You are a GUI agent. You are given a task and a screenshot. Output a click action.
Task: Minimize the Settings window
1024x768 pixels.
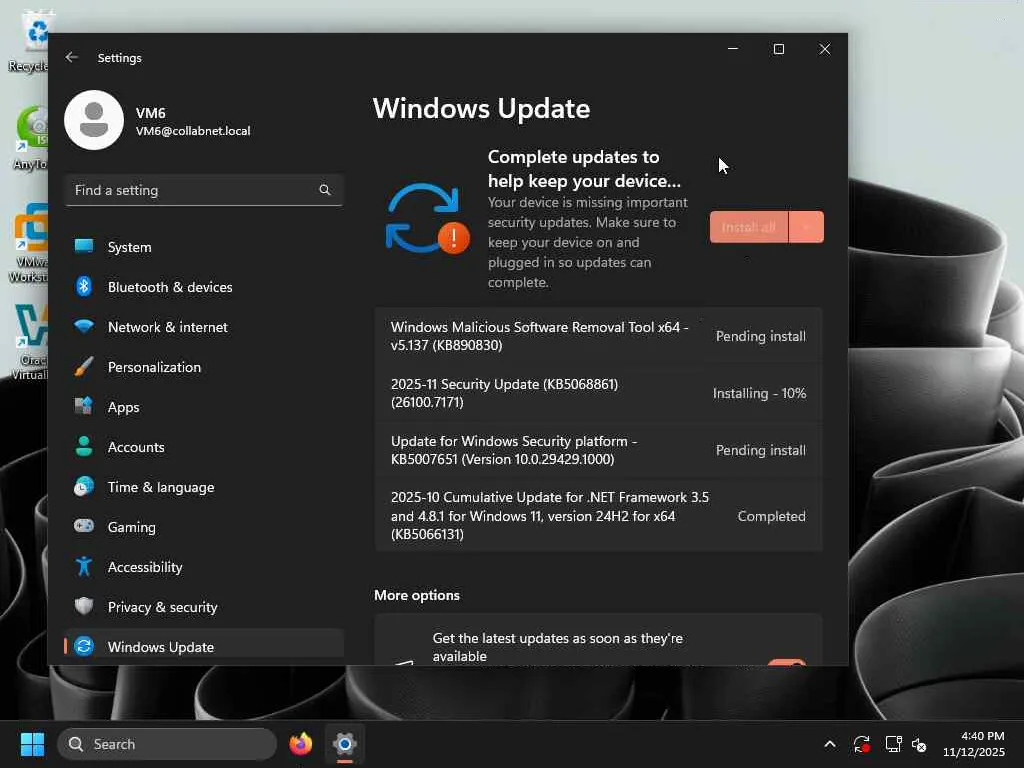(x=733, y=49)
